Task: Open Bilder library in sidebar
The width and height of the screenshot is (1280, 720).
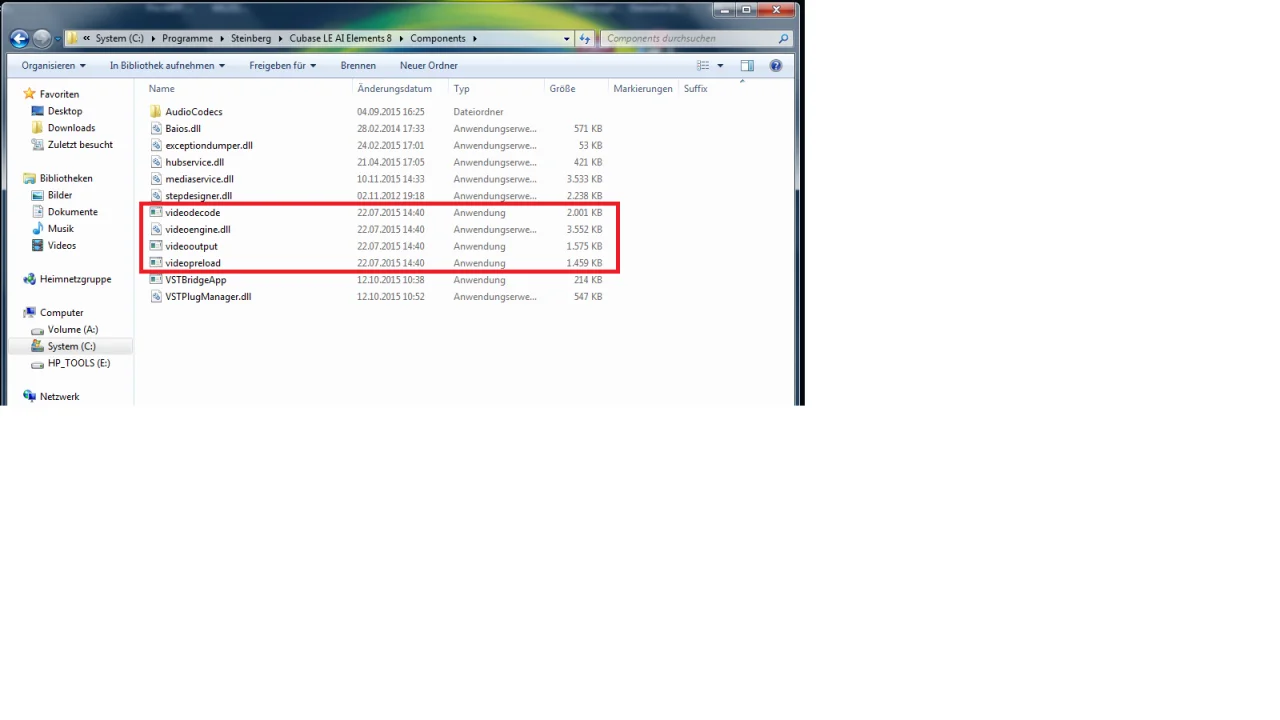Action: coord(60,195)
